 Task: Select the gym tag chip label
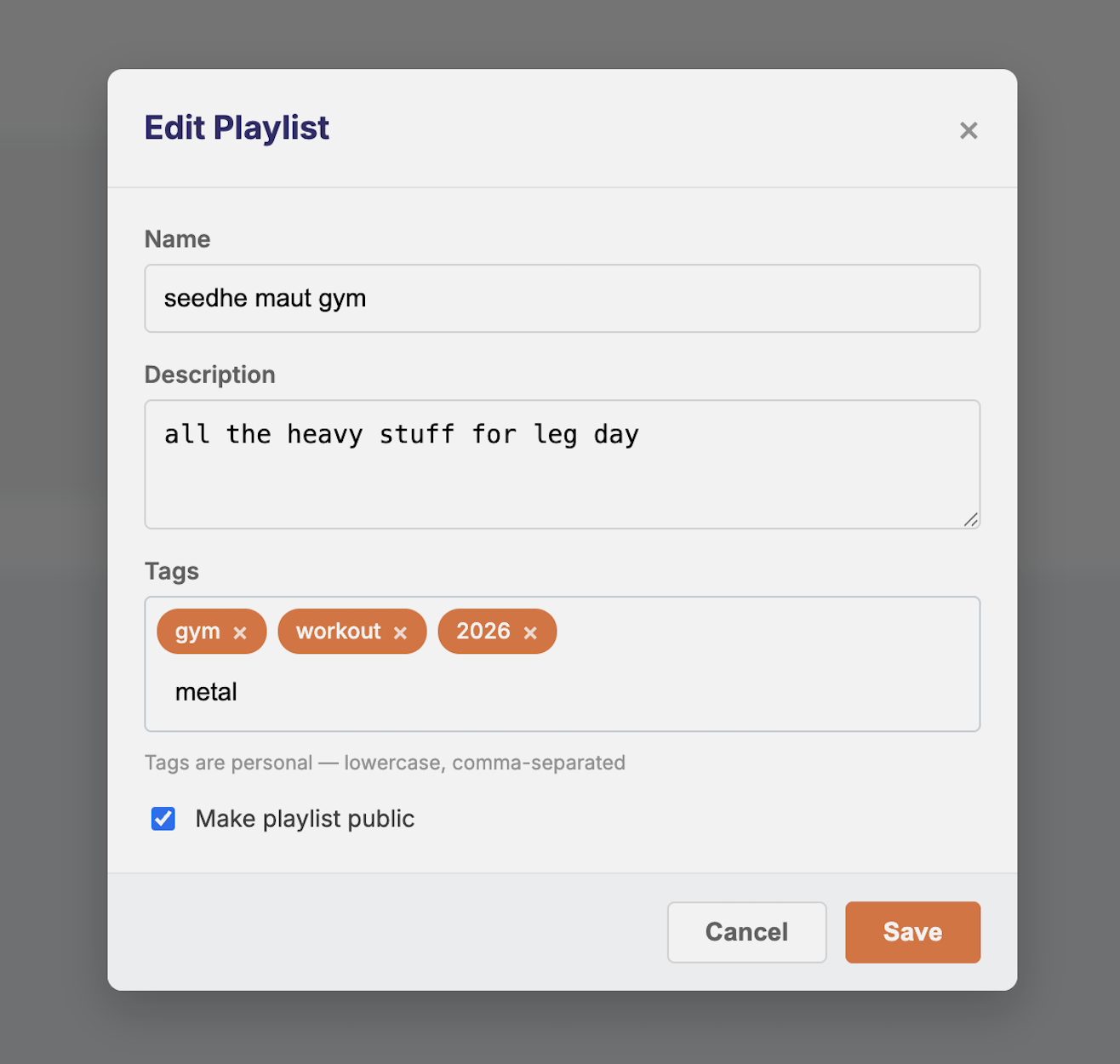(x=197, y=632)
